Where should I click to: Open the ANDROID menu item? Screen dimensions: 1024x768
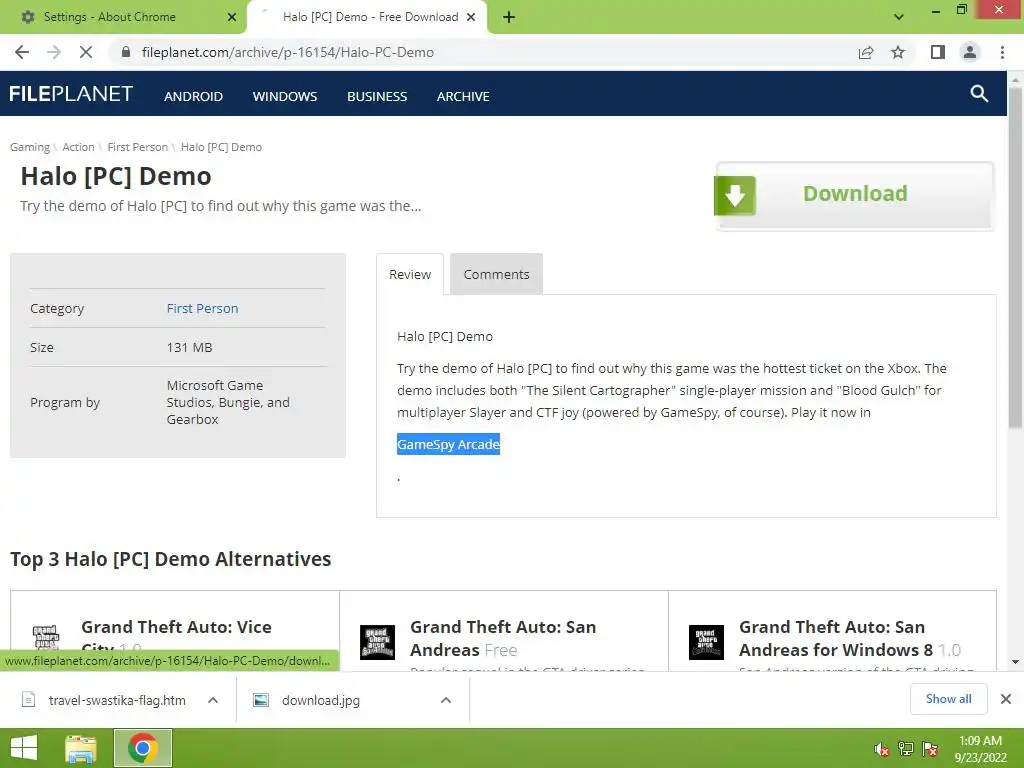click(193, 96)
